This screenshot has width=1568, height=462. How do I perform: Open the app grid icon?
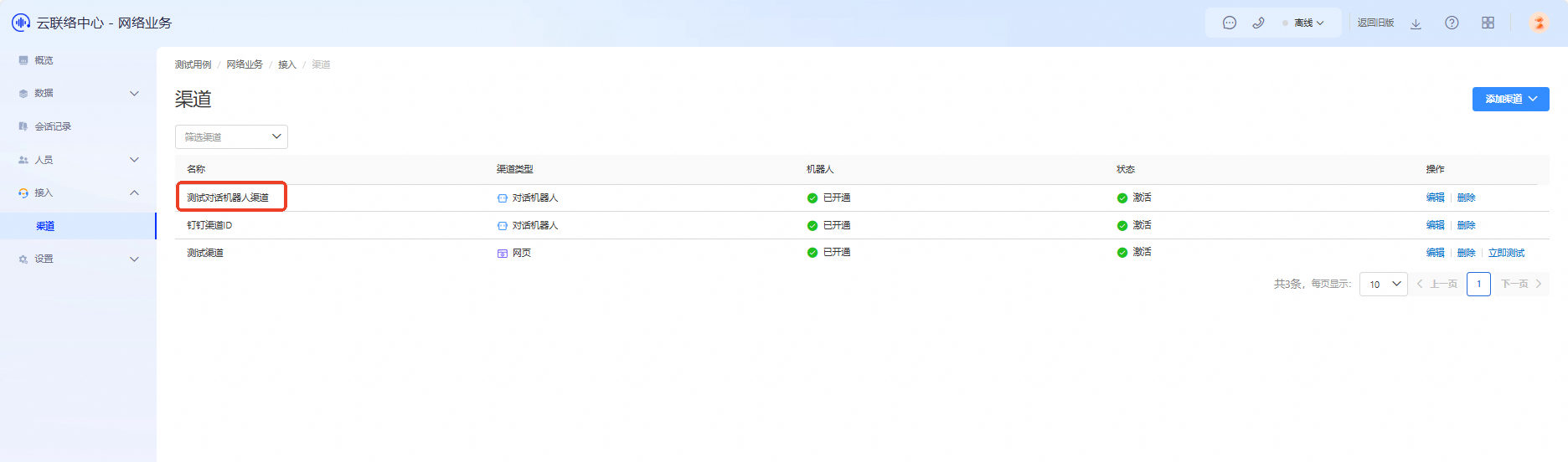1488,23
